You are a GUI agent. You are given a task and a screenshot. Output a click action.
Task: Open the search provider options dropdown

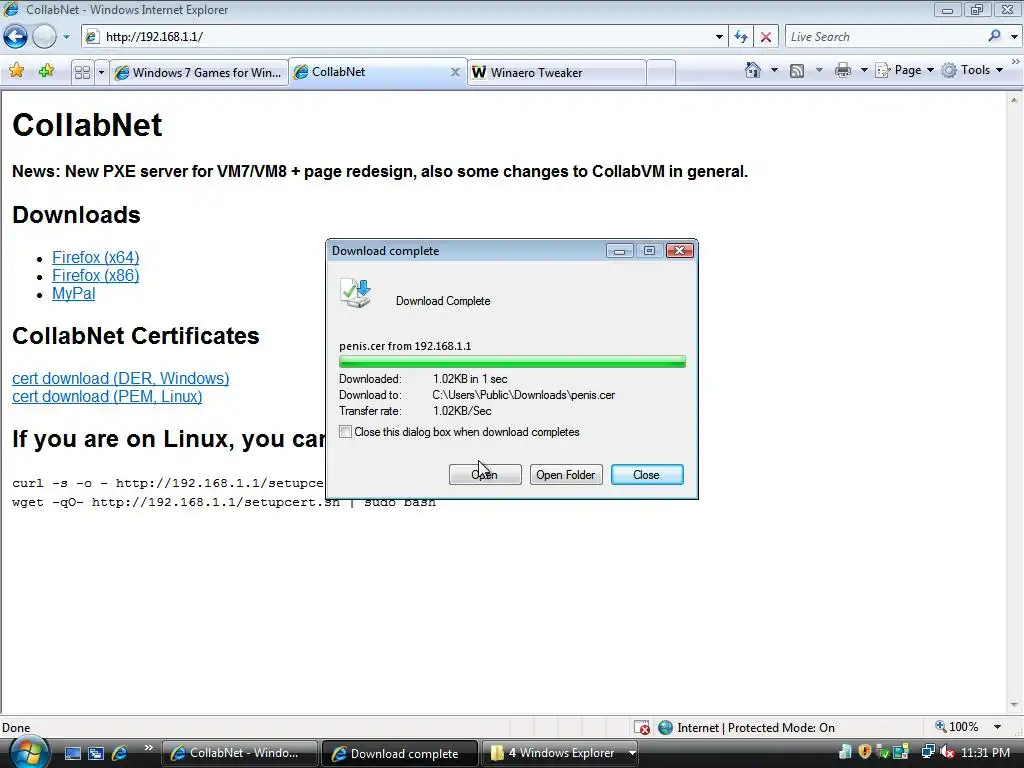(1014, 37)
